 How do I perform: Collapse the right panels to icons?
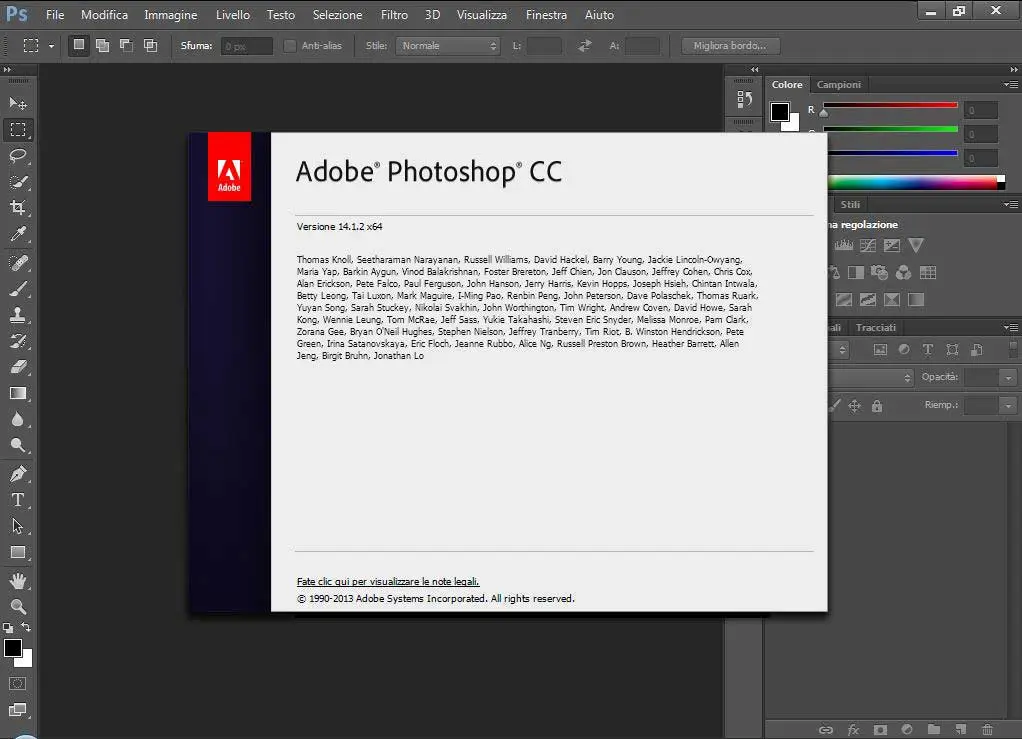(x=1014, y=70)
